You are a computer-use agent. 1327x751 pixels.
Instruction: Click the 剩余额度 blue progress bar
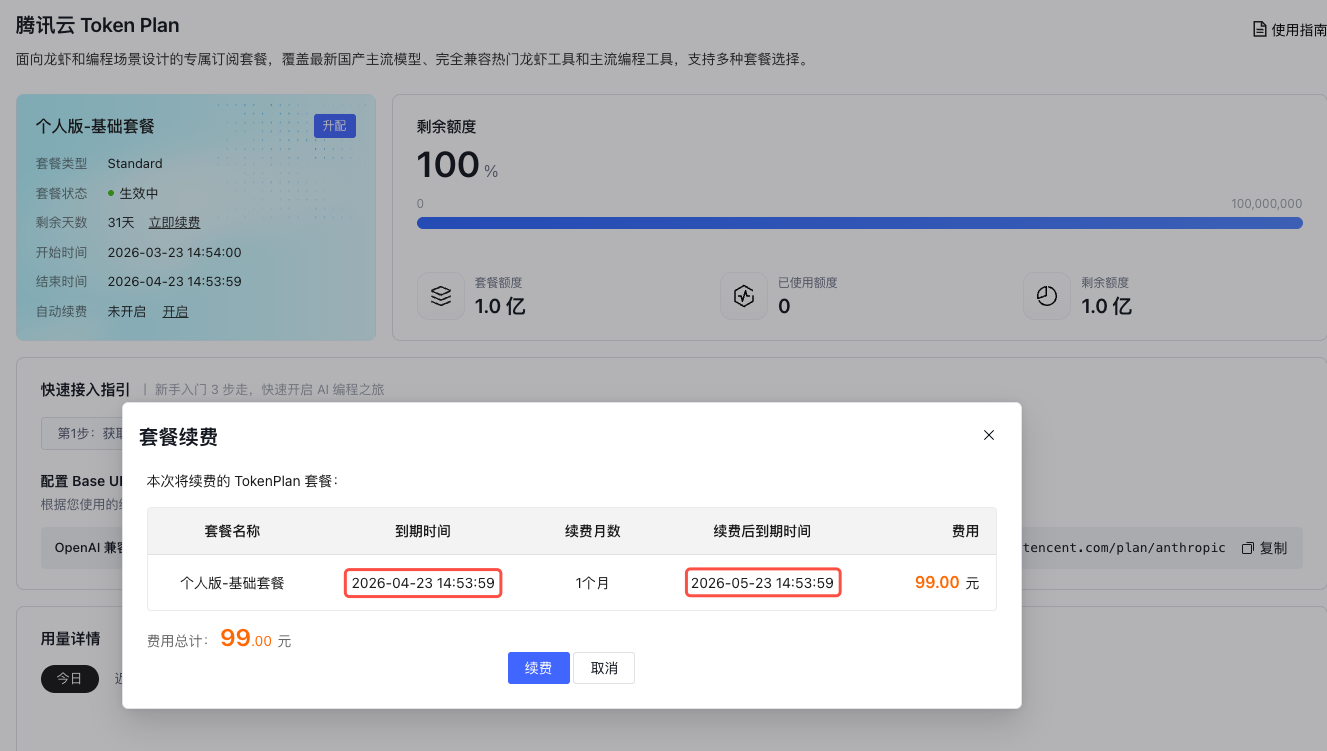tap(859, 223)
